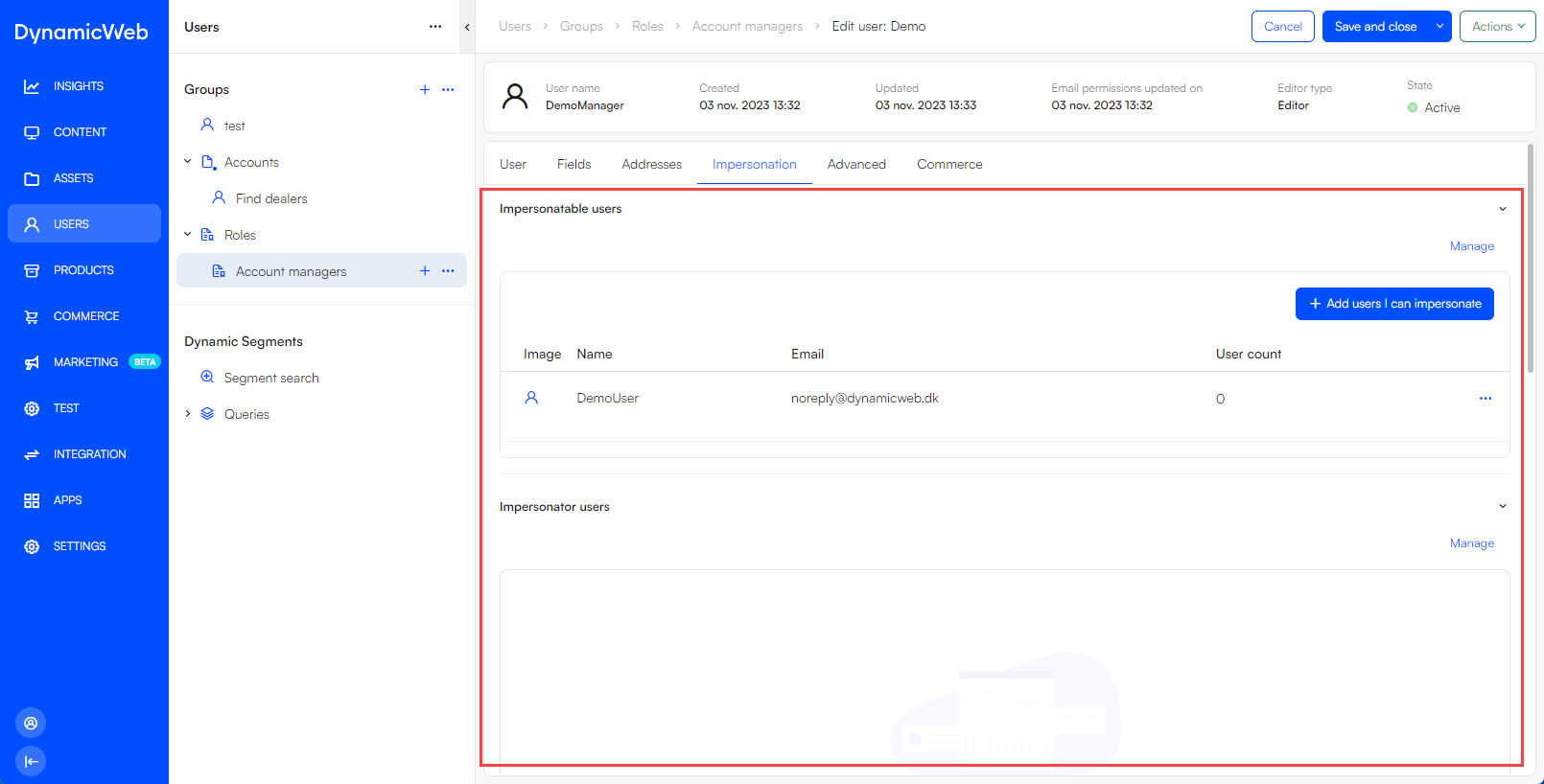Click the DynamicWeb logo

(82, 32)
